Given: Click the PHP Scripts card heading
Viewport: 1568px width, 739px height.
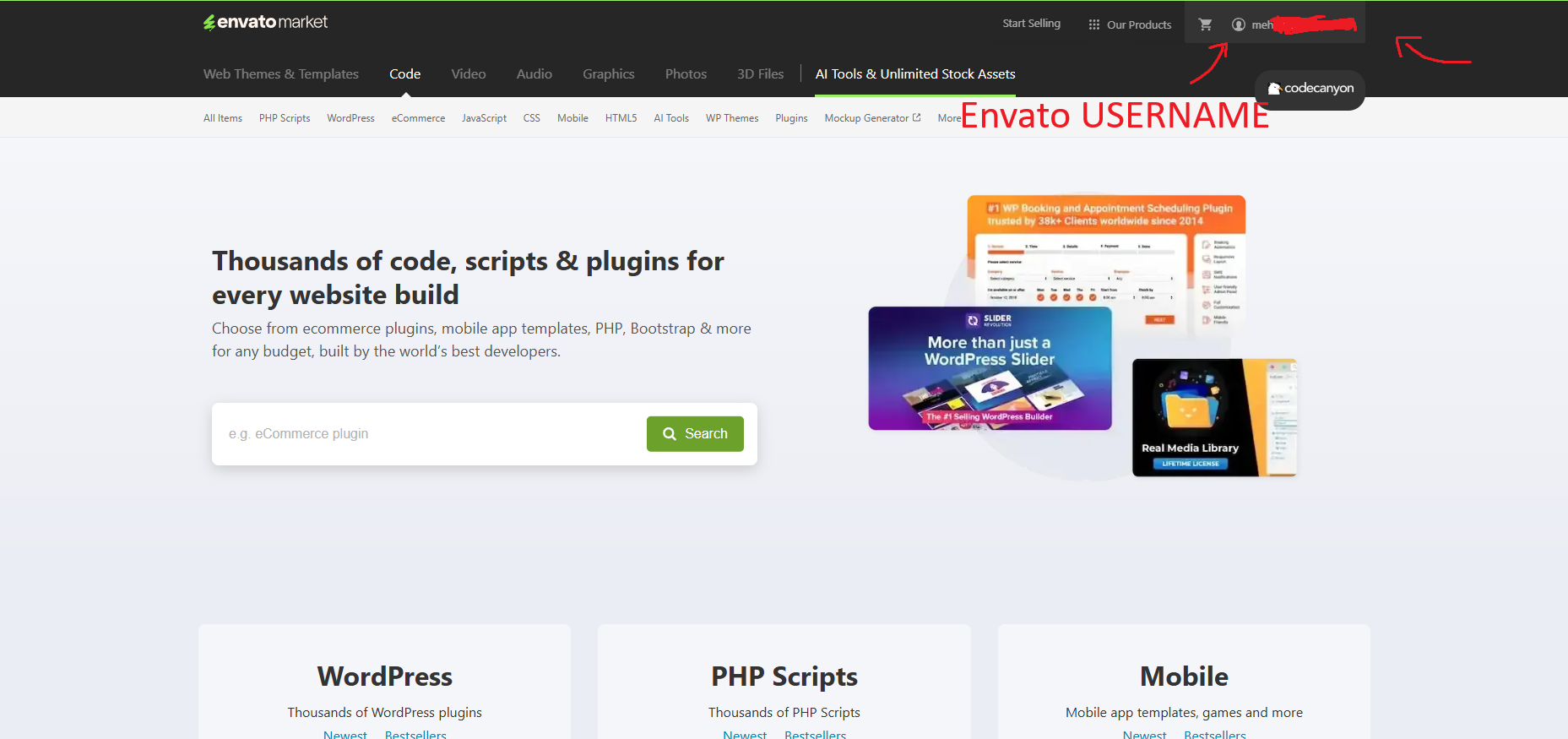Looking at the screenshot, I should [x=784, y=677].
